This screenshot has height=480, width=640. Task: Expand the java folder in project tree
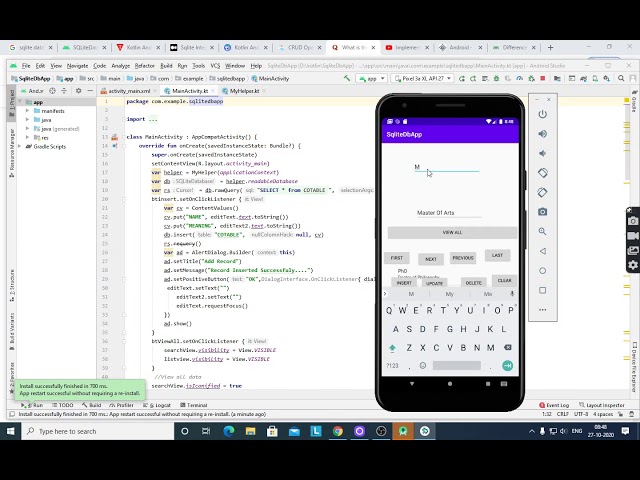[27, 120]
